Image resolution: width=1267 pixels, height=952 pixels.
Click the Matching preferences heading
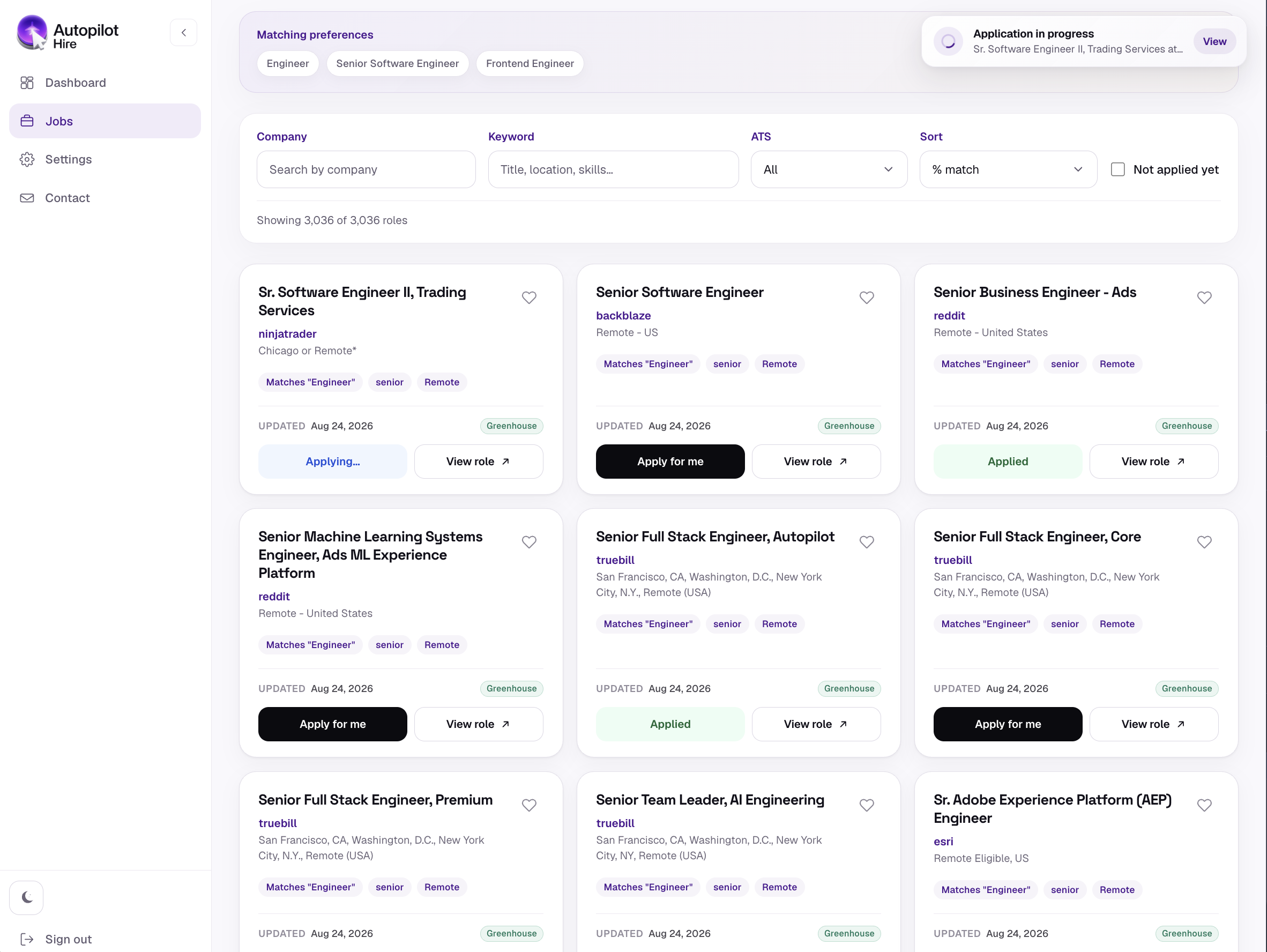(x=315, y=34)
